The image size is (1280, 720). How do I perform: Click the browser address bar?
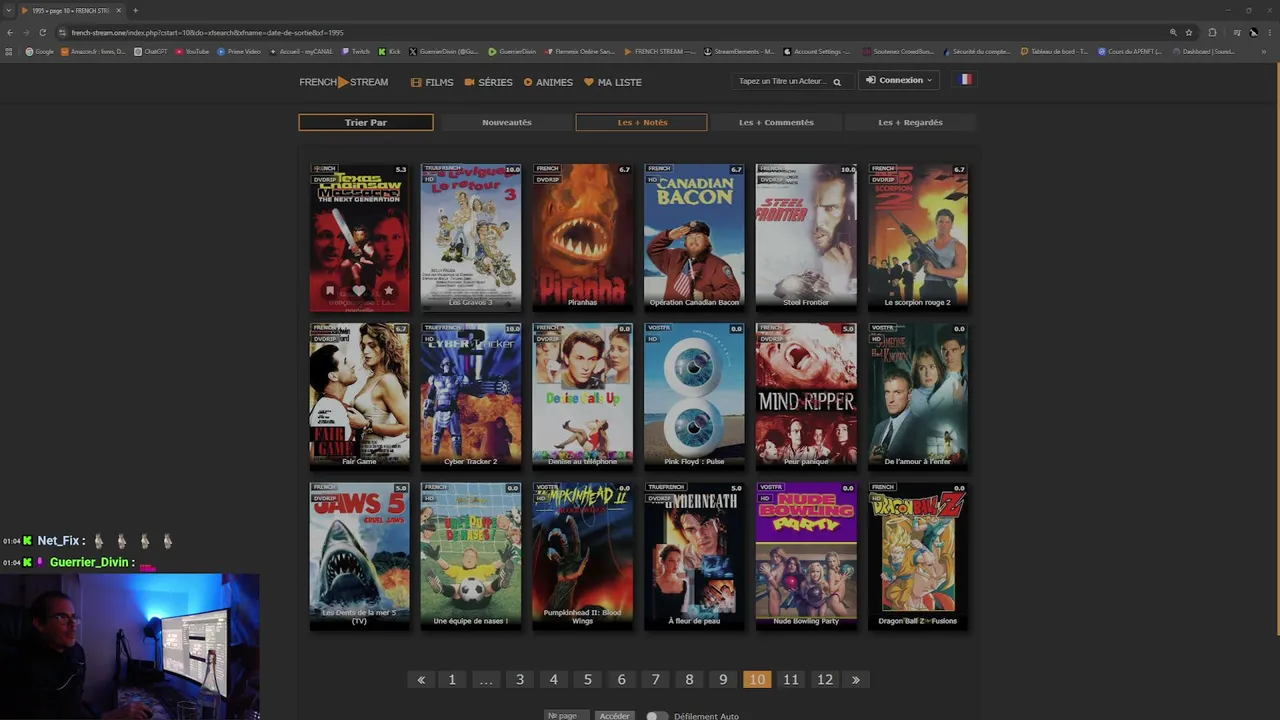pyautogui.click(x=610, y=32)
